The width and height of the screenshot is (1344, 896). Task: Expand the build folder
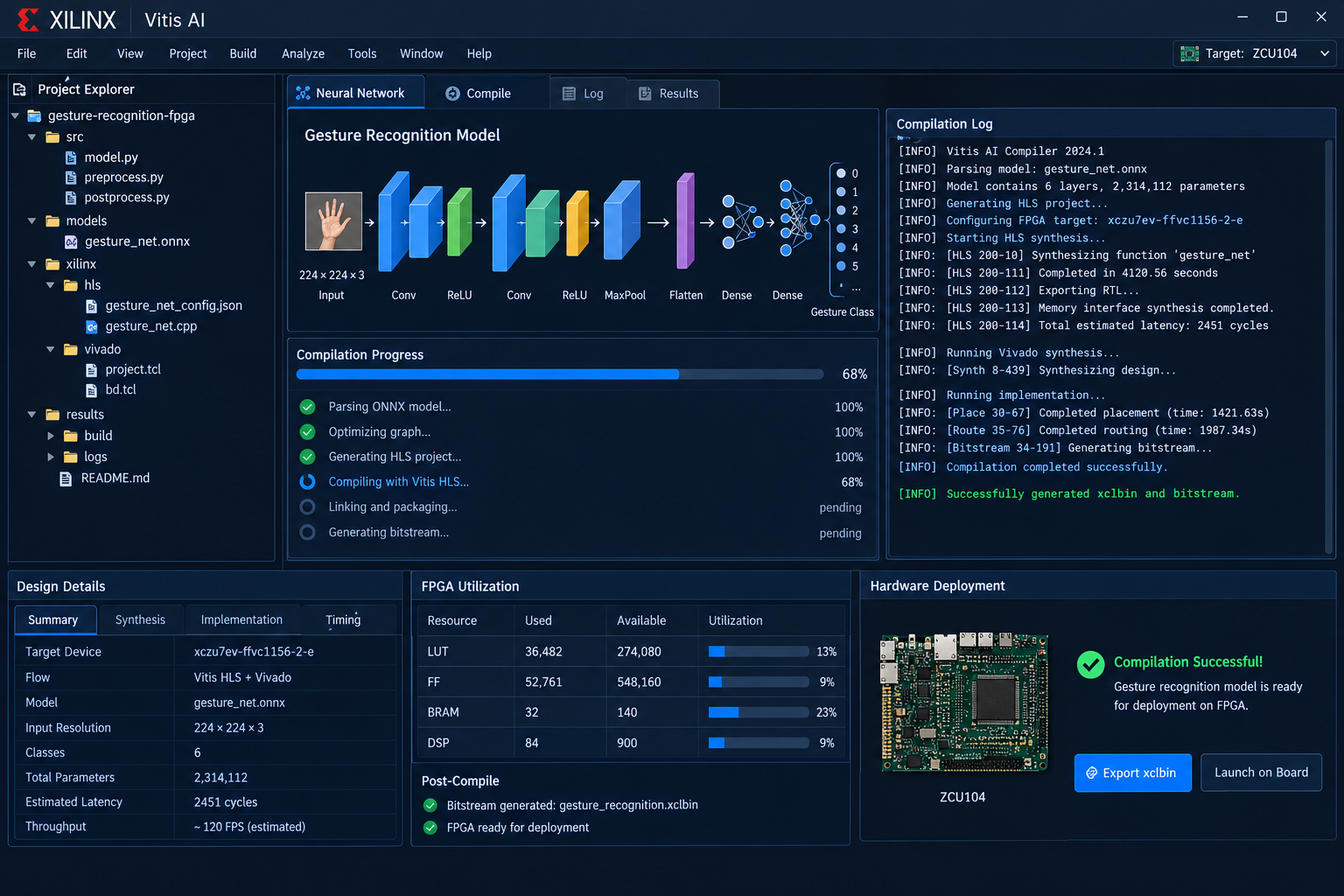[x=51, y=436]
